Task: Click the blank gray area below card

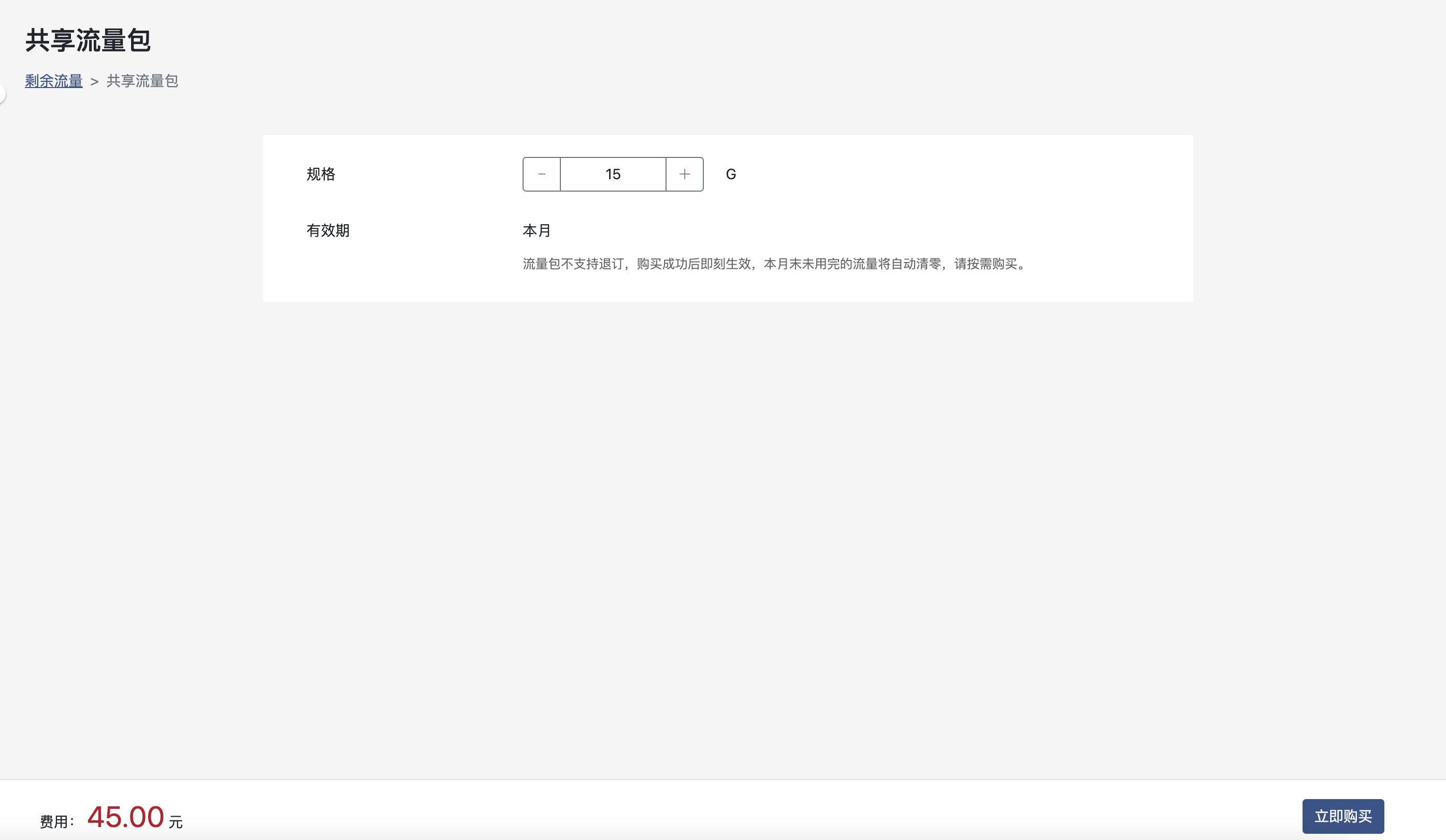Action: point(723,516)
